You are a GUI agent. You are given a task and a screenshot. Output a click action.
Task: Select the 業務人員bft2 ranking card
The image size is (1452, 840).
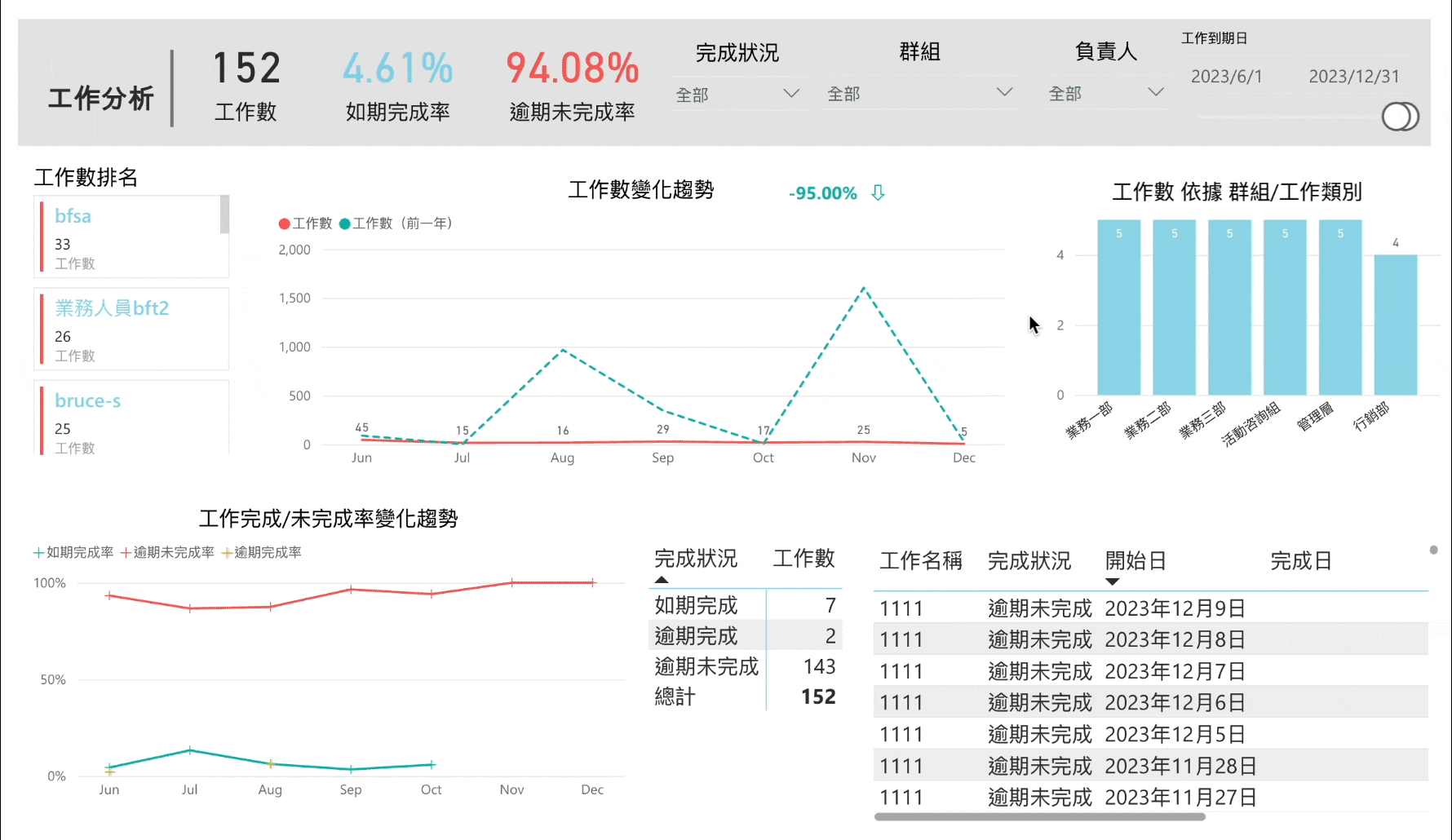(x=131, y=329)
